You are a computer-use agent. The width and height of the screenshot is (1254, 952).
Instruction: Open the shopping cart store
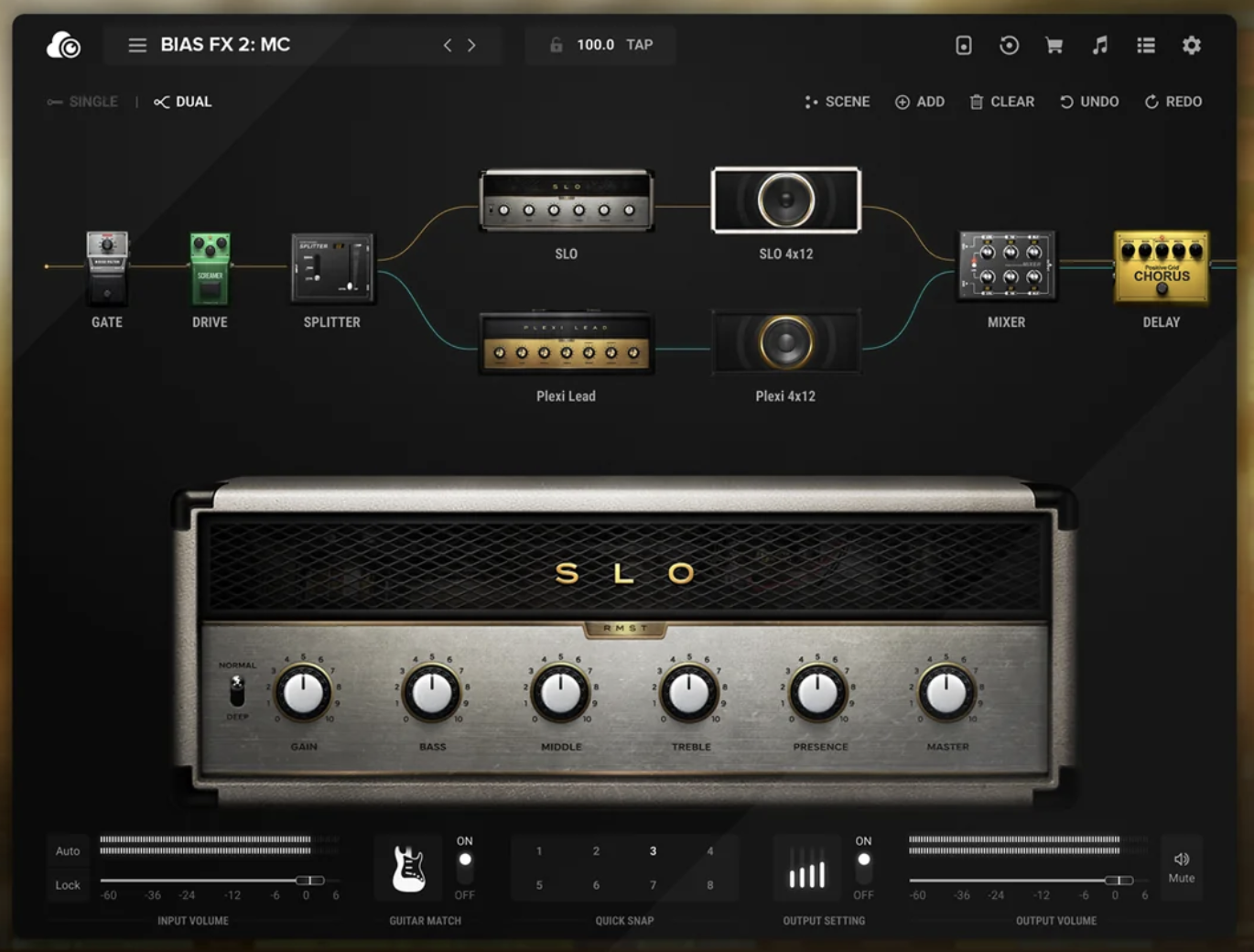click(1054, 45)
